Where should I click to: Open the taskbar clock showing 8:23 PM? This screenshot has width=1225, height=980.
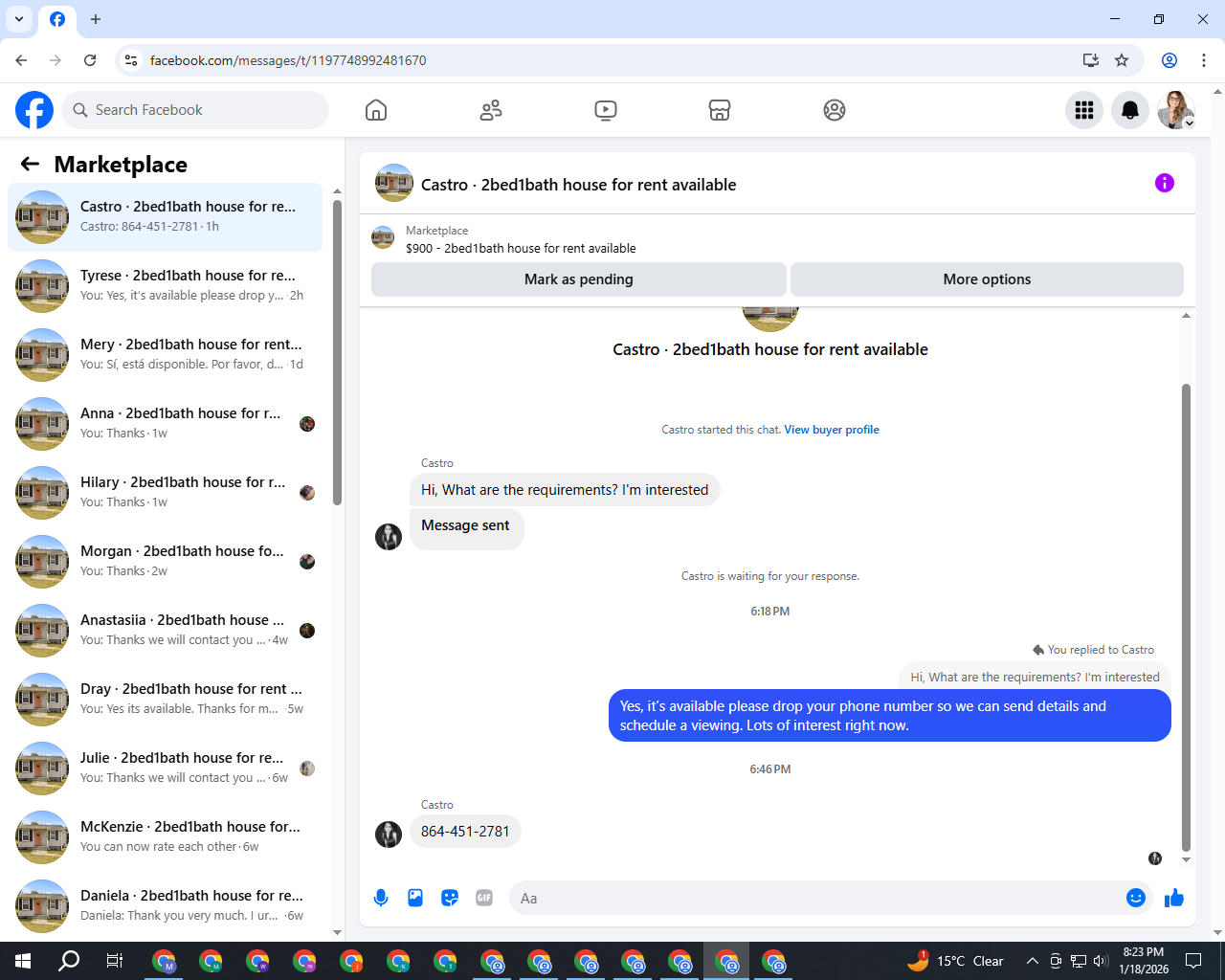(1144, 961)
